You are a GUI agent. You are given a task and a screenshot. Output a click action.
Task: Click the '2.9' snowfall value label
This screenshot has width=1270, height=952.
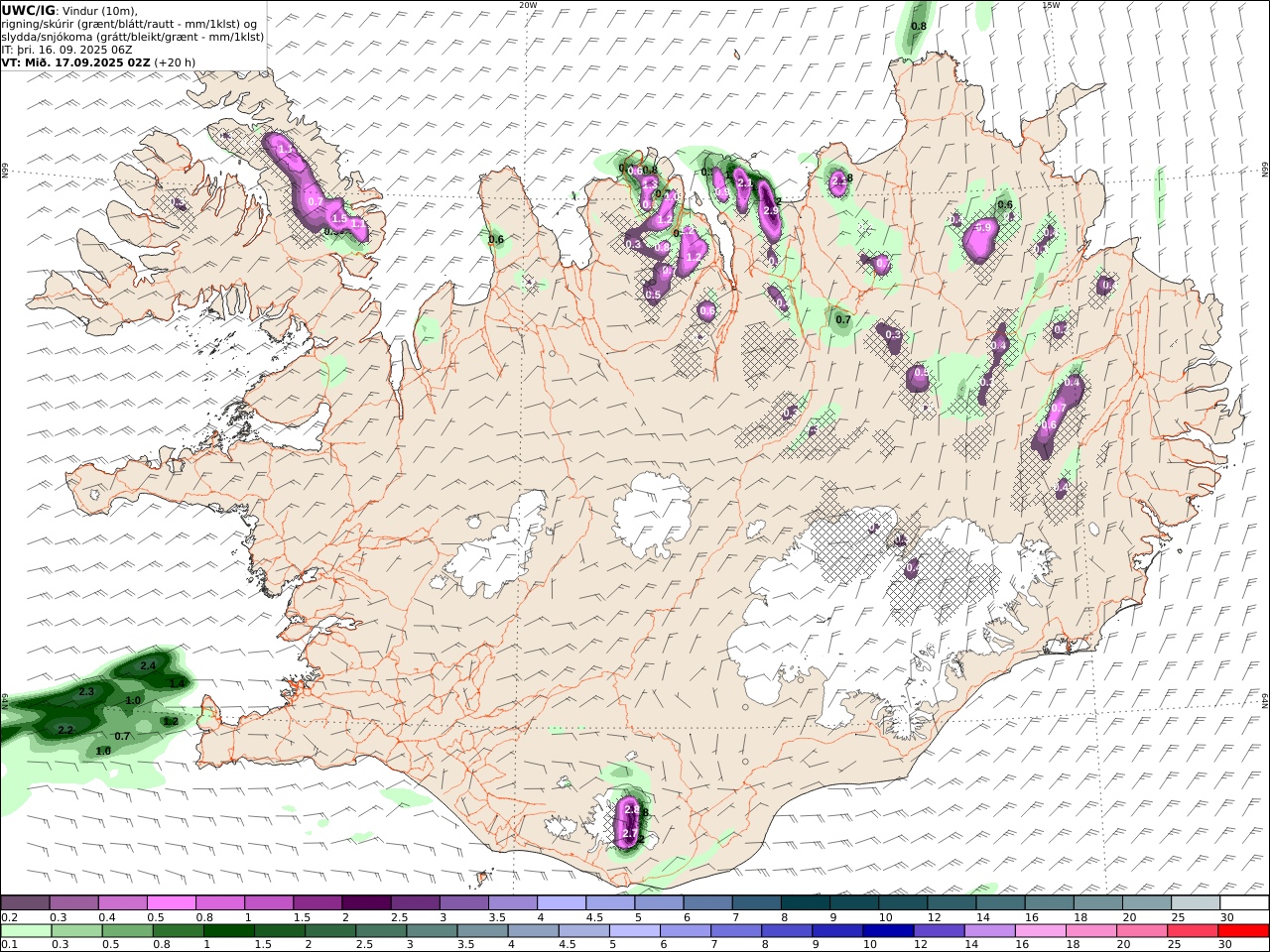pos(771,211)
